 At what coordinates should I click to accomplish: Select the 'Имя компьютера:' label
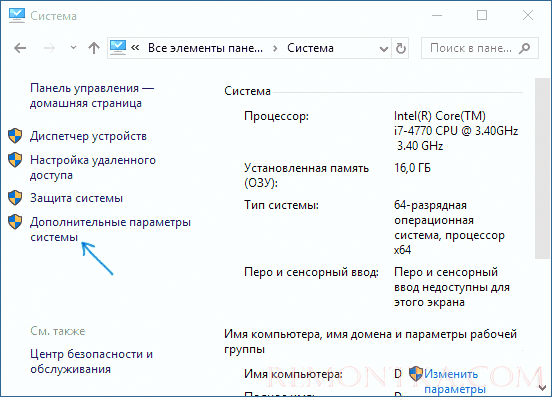click(x=293, y=374)
